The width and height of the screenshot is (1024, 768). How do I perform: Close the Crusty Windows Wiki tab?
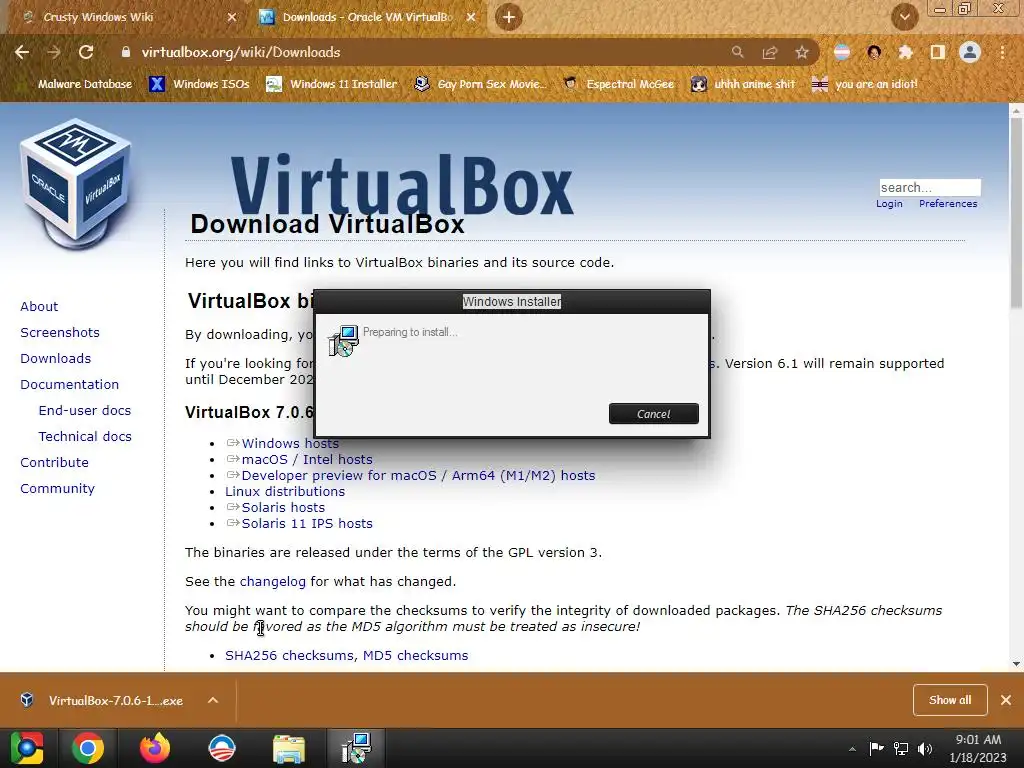pyautogui.click(x=232, y=17)
